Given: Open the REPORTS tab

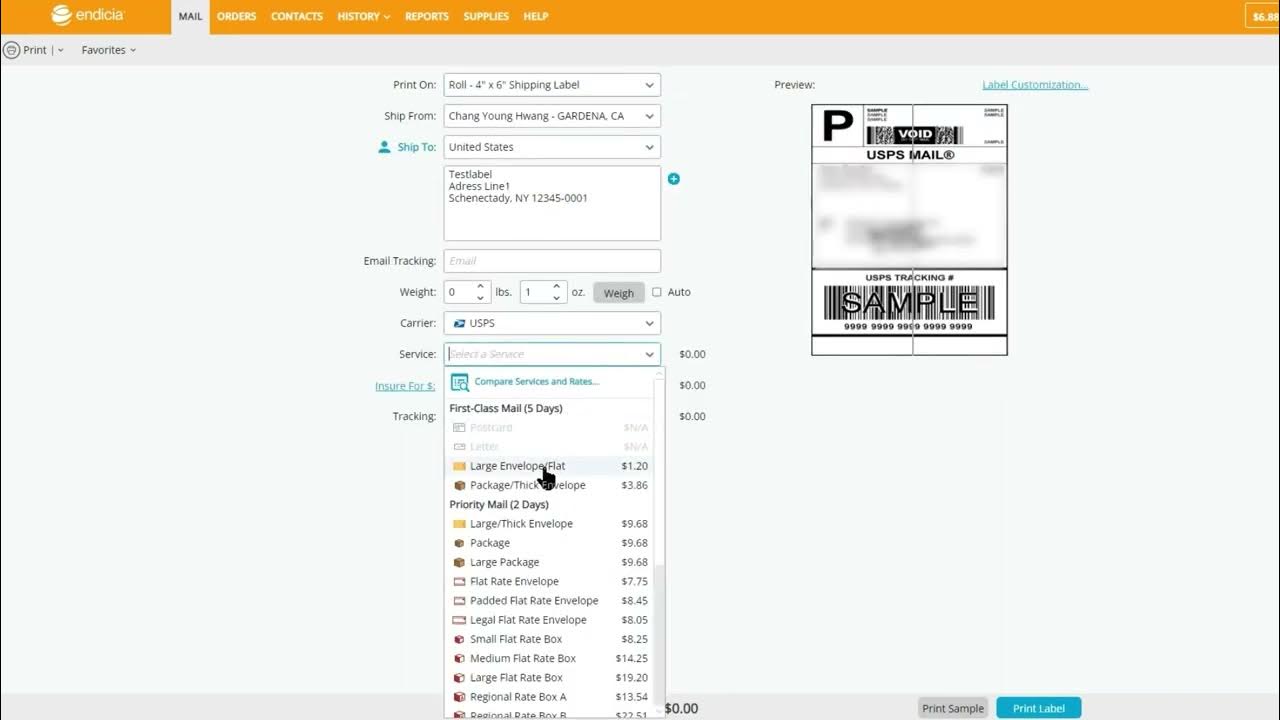Looking at the screenshot, I should point(427,16).
